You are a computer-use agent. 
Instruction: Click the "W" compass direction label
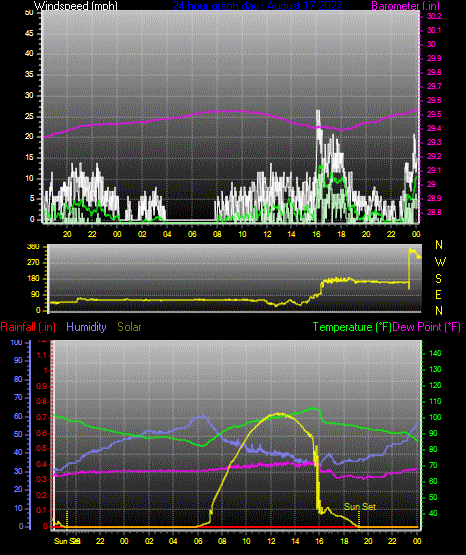440,262
